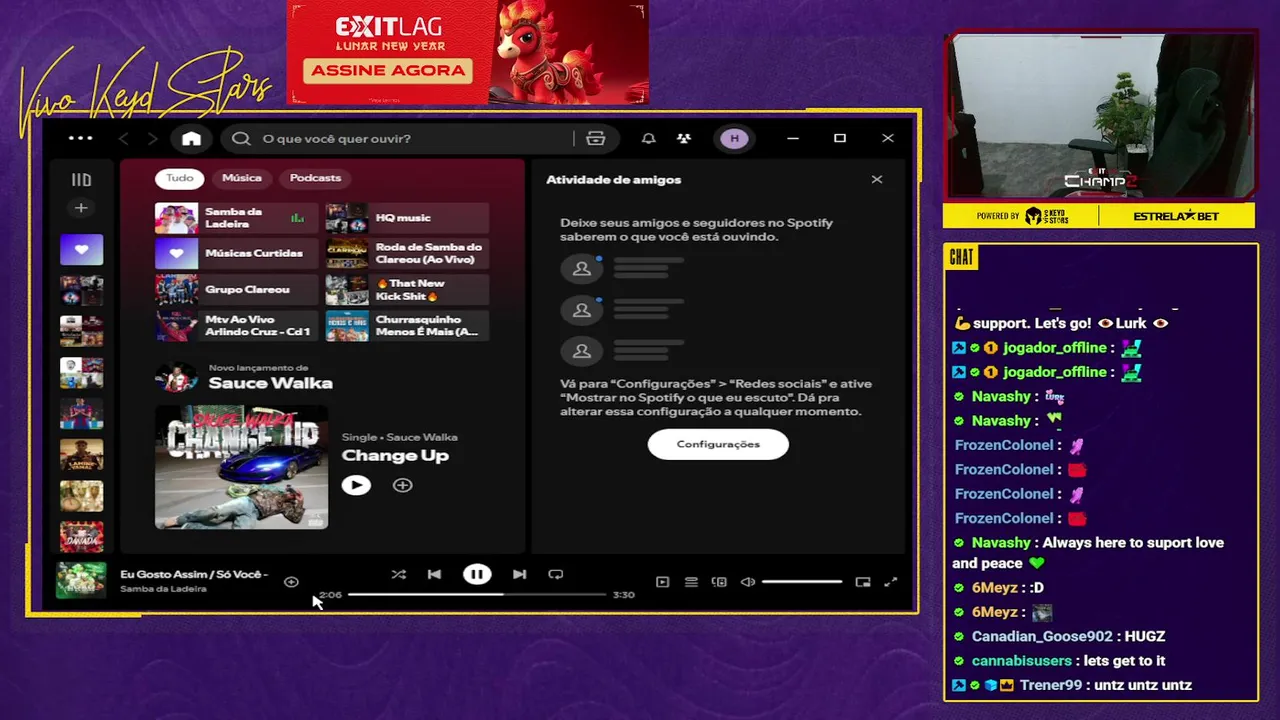
Task: Click the EstrelaBet sponsor logo
Action: pyautogui.click(x=1176, y=216)
